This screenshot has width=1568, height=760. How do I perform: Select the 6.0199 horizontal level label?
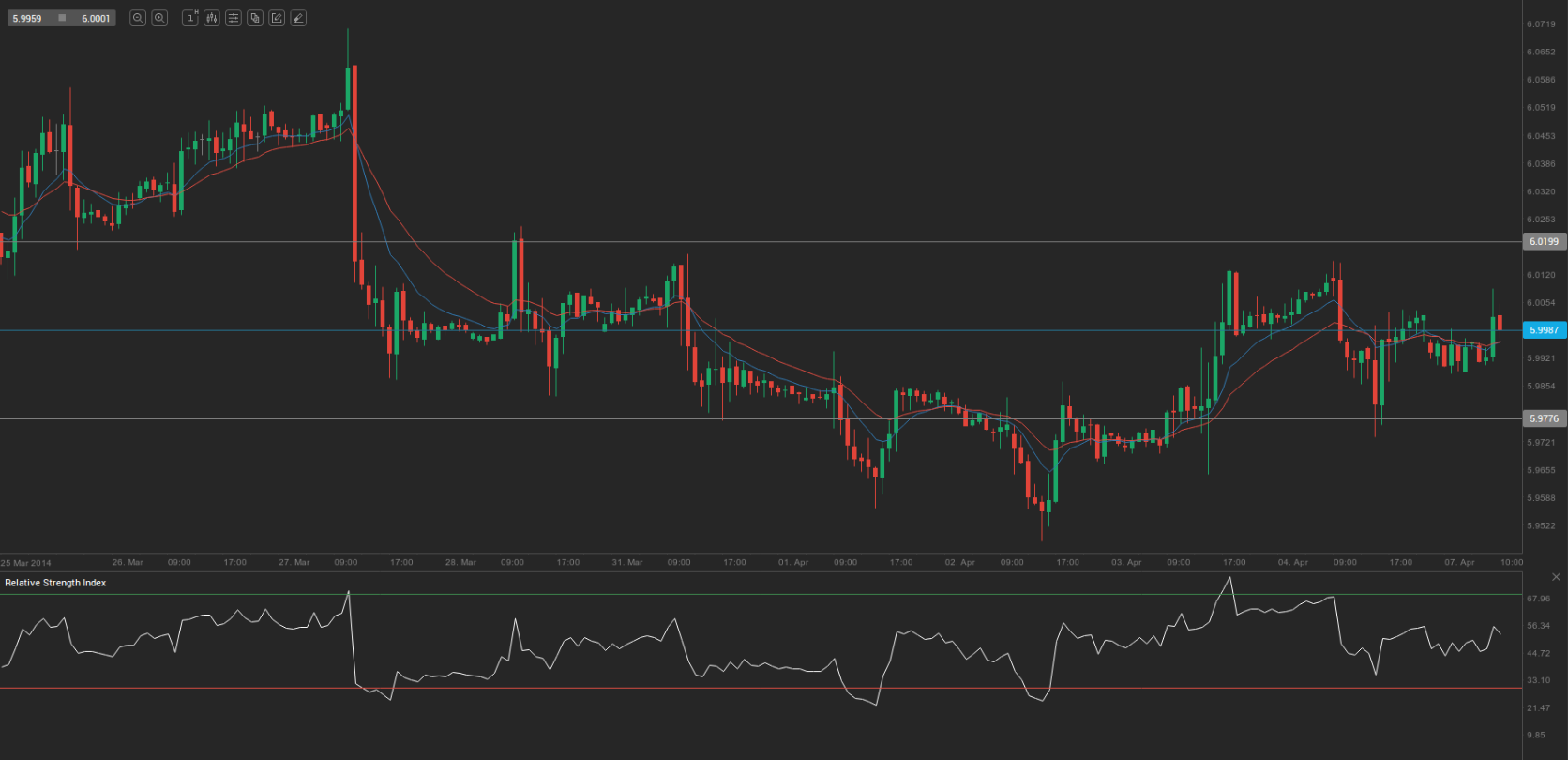[1544, 242]
